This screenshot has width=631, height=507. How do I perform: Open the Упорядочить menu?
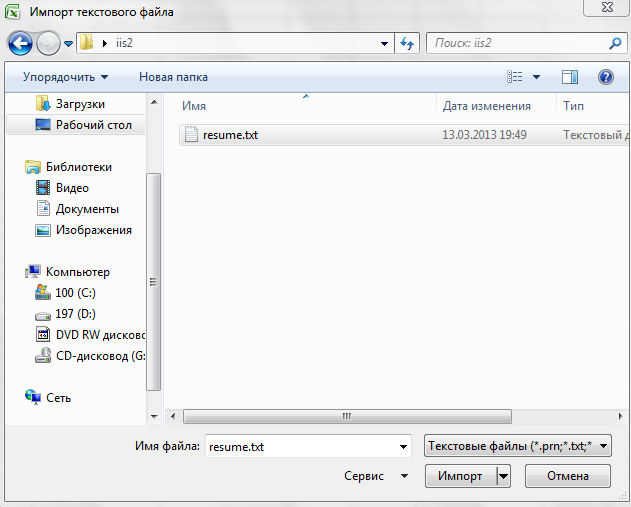[x=65, y=77]
